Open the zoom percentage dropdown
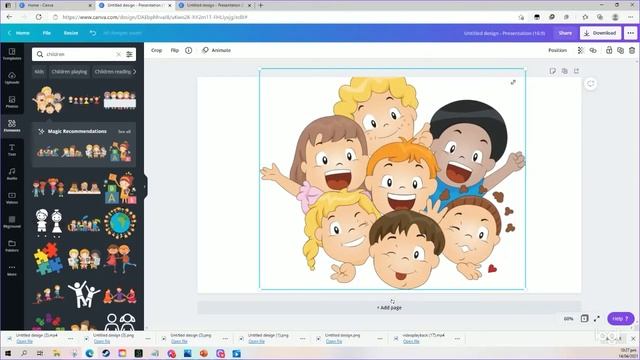 pyautogui.click(x=569, y=319)
